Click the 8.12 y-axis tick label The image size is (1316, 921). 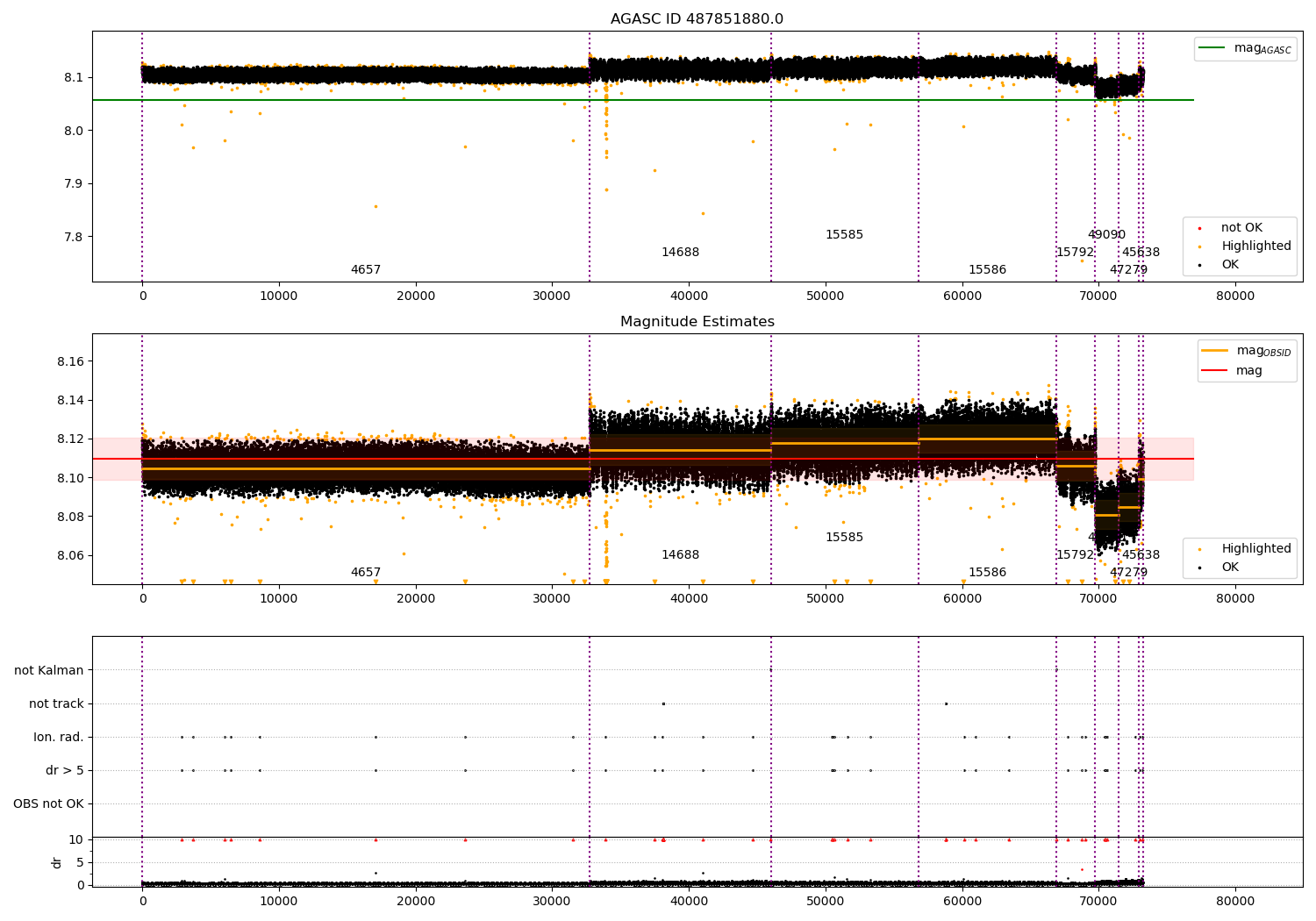71,439
